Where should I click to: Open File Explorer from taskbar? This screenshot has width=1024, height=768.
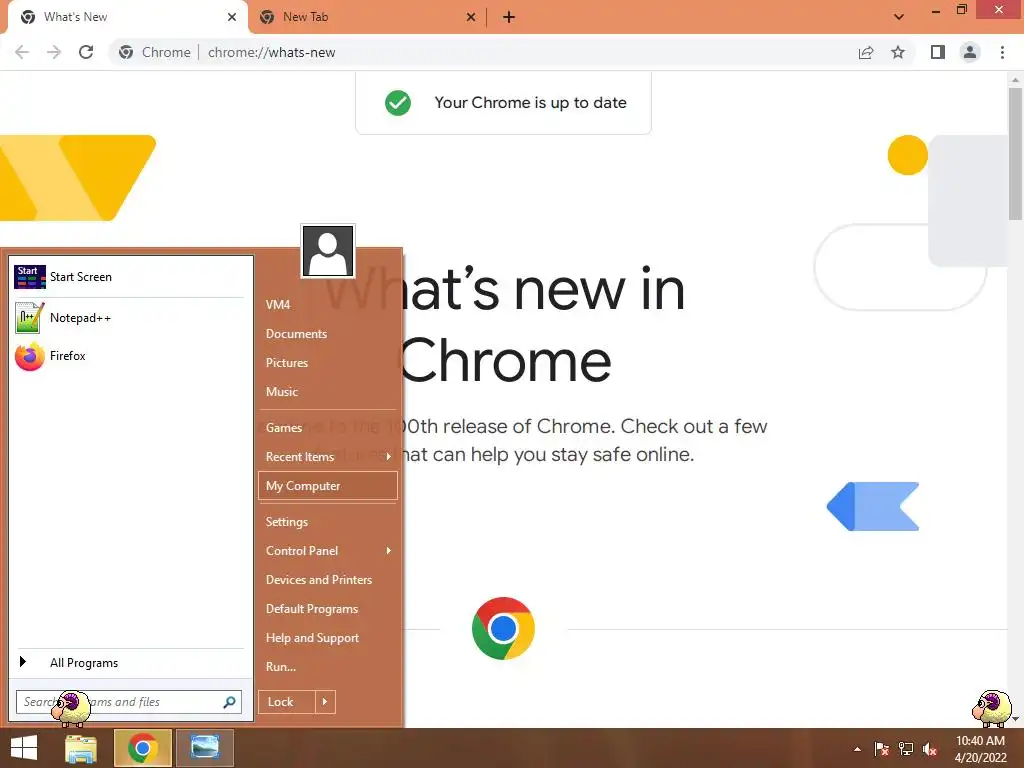[82, 748]
